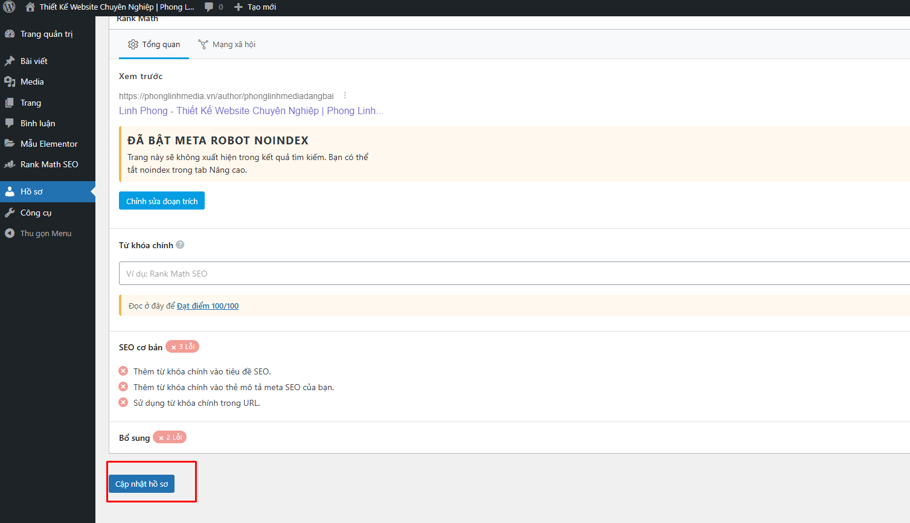Image resolution: width=910 pixels, height=523 pixels.
Task: Click the Mẫu Elementor folder icon
Action: 10,143
